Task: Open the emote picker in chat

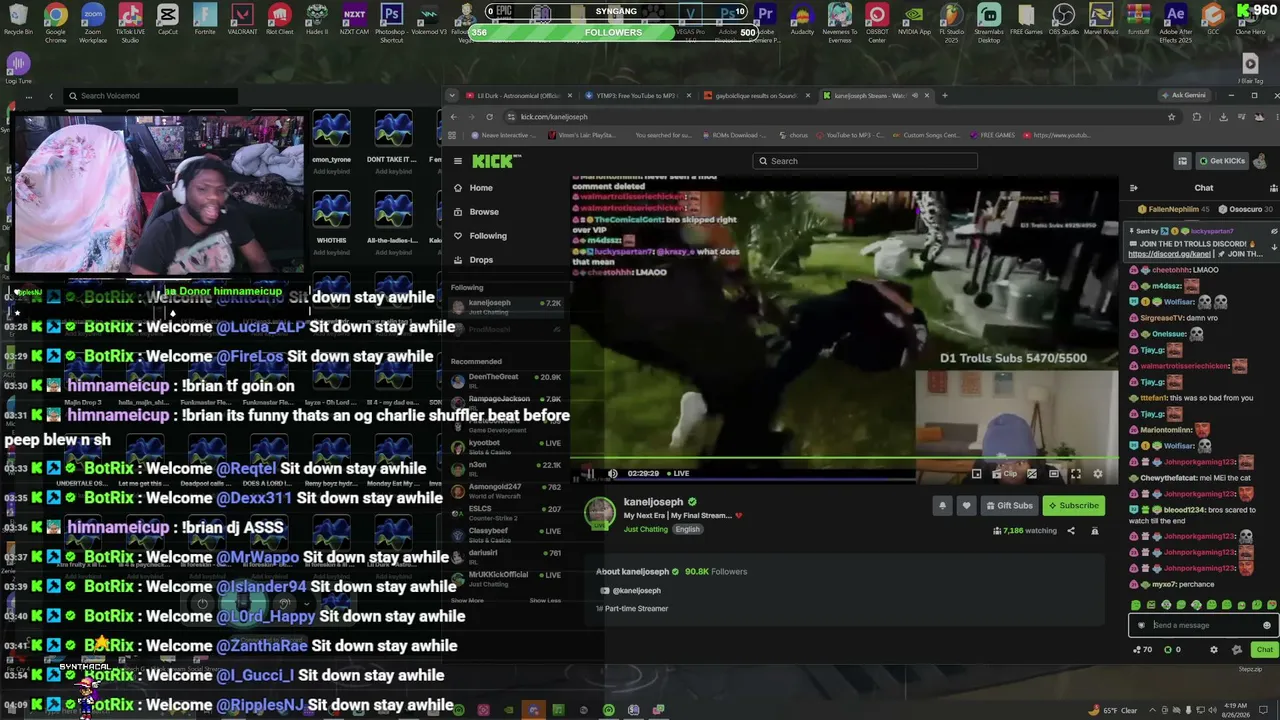Action: pyautogui.click(x=1267, y=626)
